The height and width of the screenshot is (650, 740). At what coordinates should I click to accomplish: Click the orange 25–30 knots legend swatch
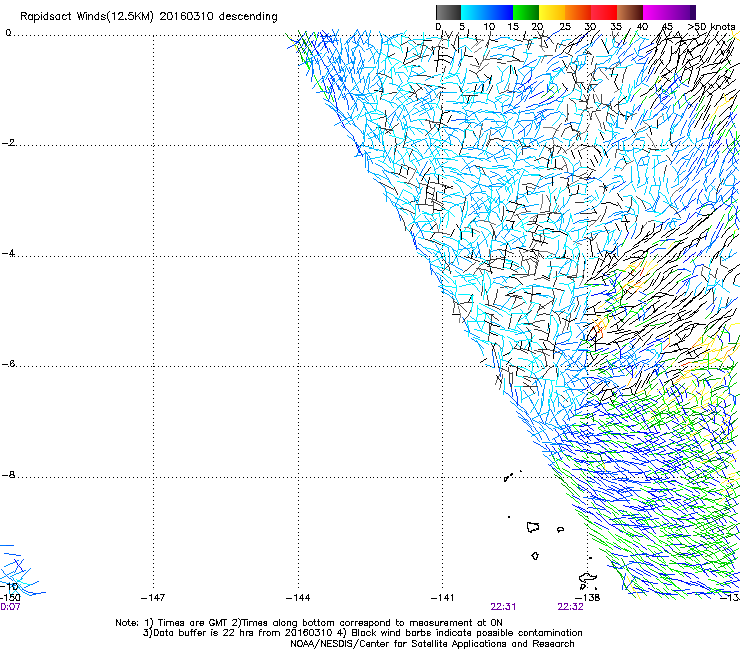[578, 12]
